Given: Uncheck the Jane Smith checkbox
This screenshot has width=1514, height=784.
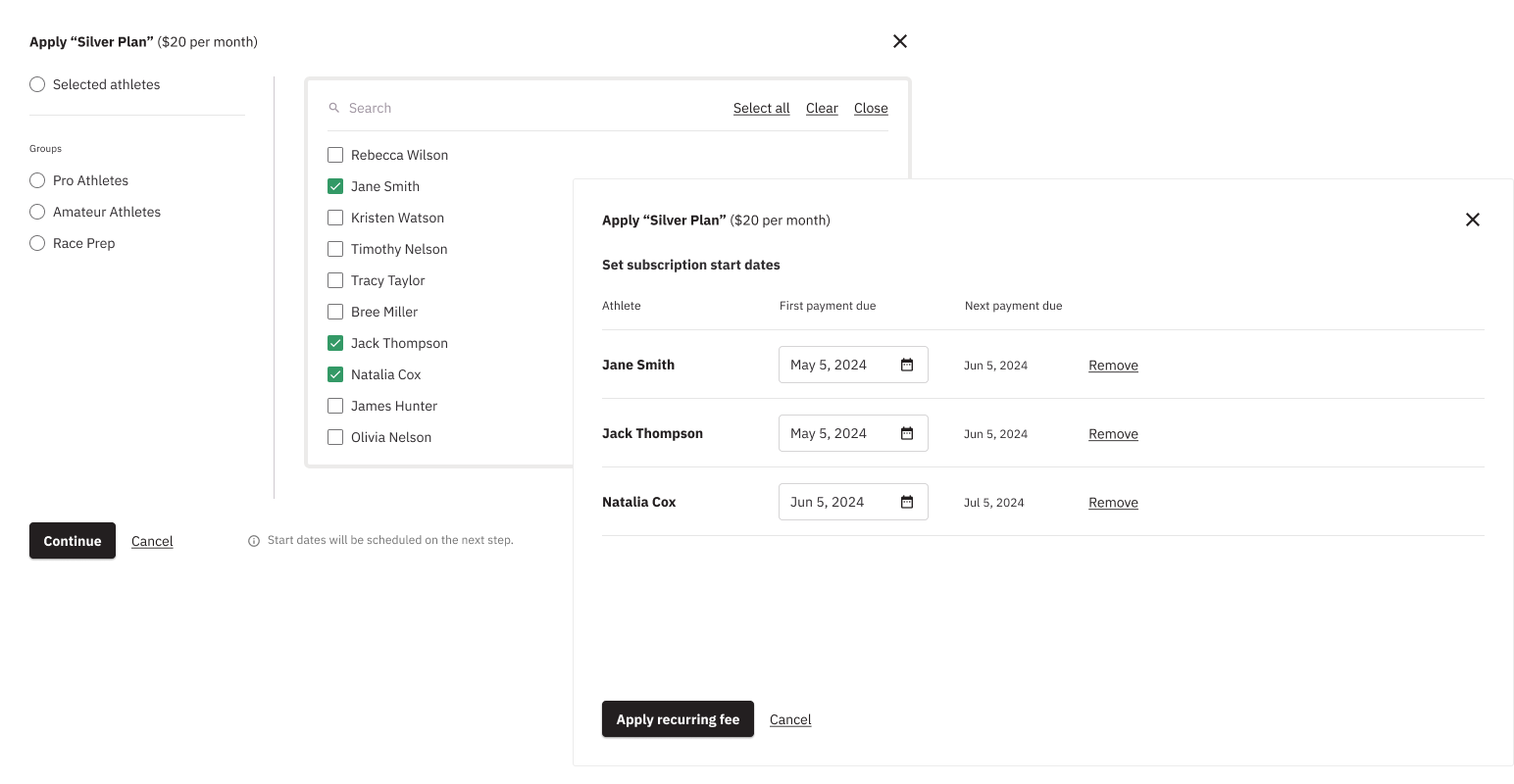Looking at the screenshot, I should 335,186.
